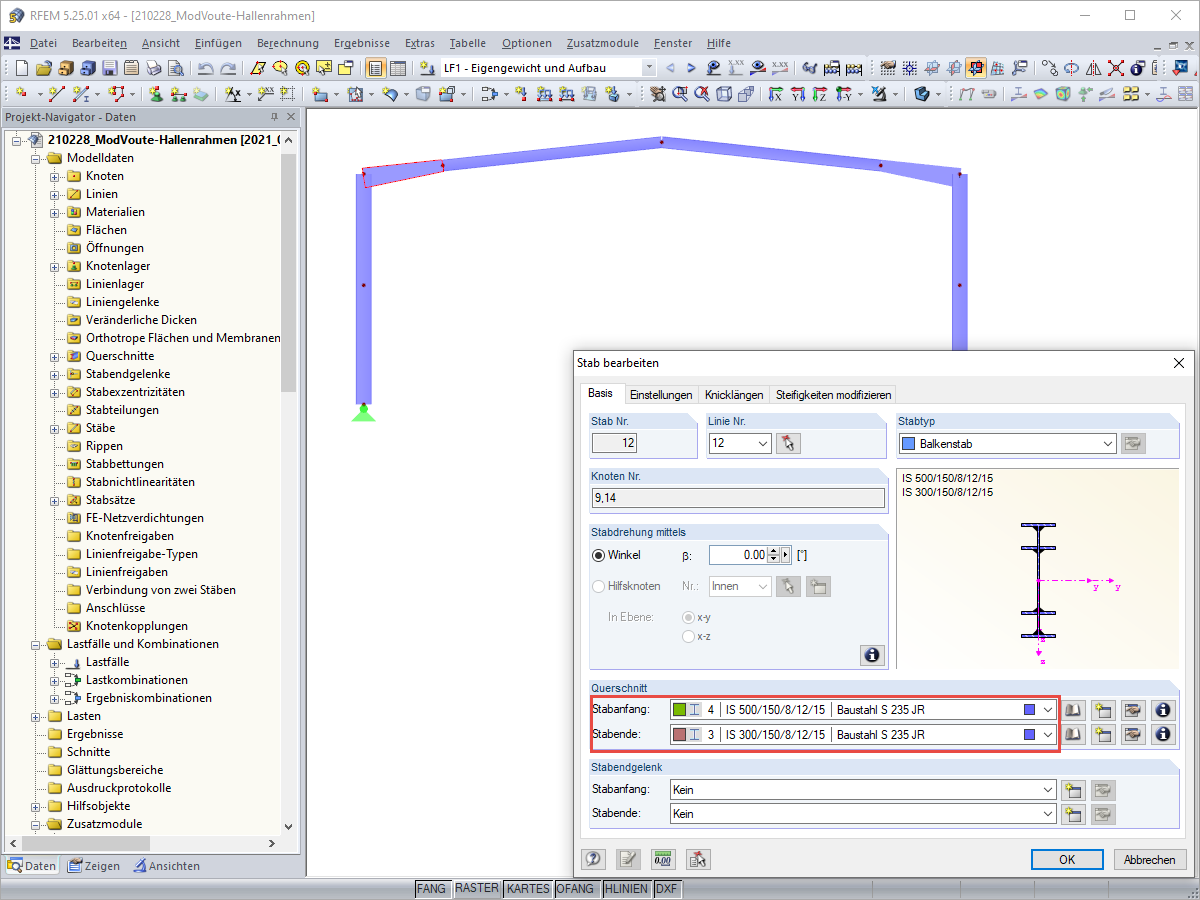Viewport: 1200px width, 900px height.
Task: Open the Datei menu
Action: point(43,43)
